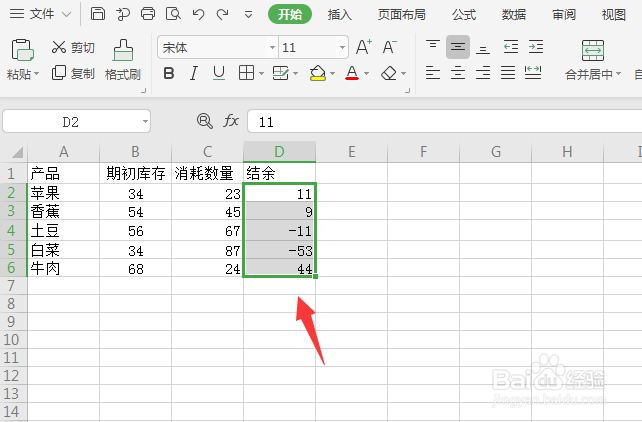This screenshot has width=642, height=422.
Task: Set bottom vertical alignment
Action: [483, 49]
